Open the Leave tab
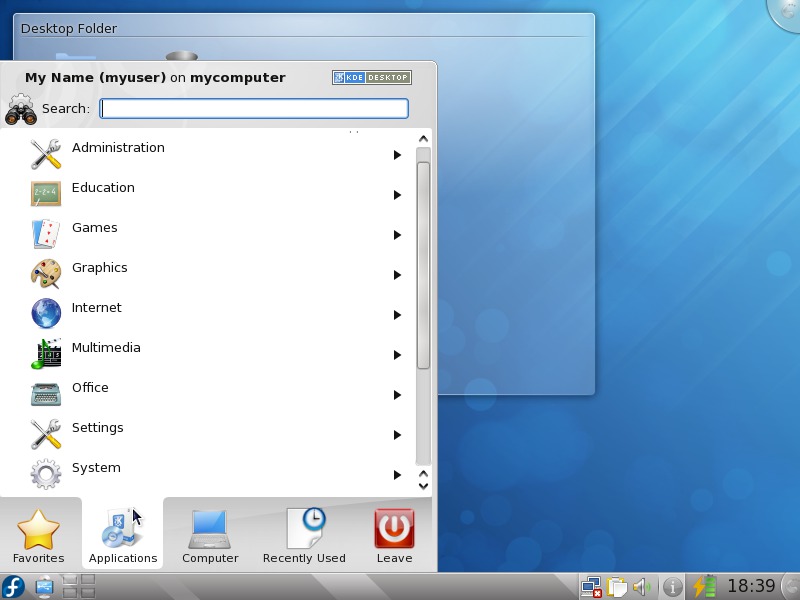 coord(394,535)
